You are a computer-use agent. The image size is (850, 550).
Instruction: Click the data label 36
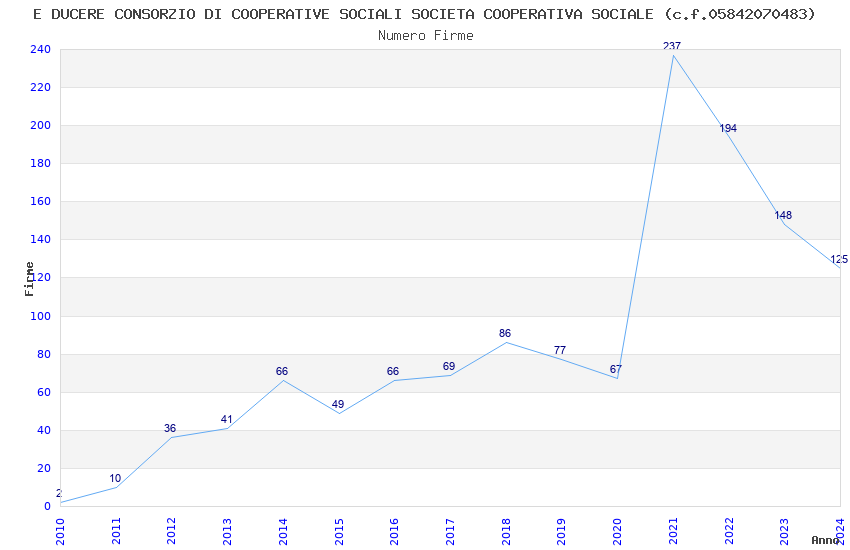click(170, 428)
